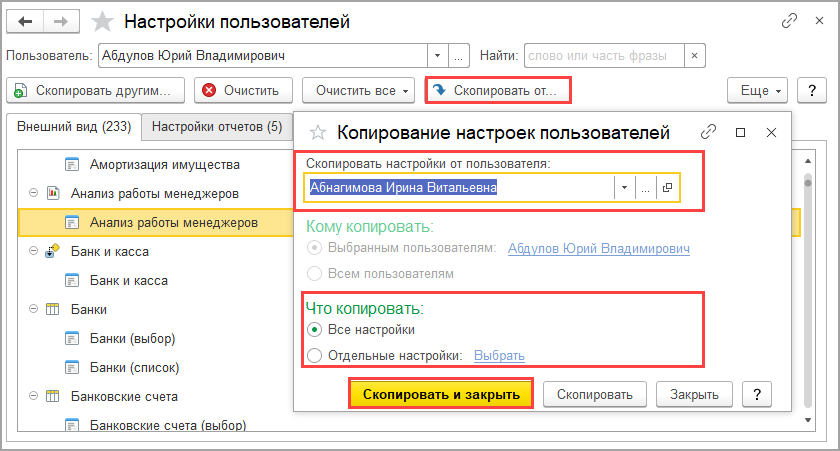
Task: Click the Очистить button
Action: [243, 91]
